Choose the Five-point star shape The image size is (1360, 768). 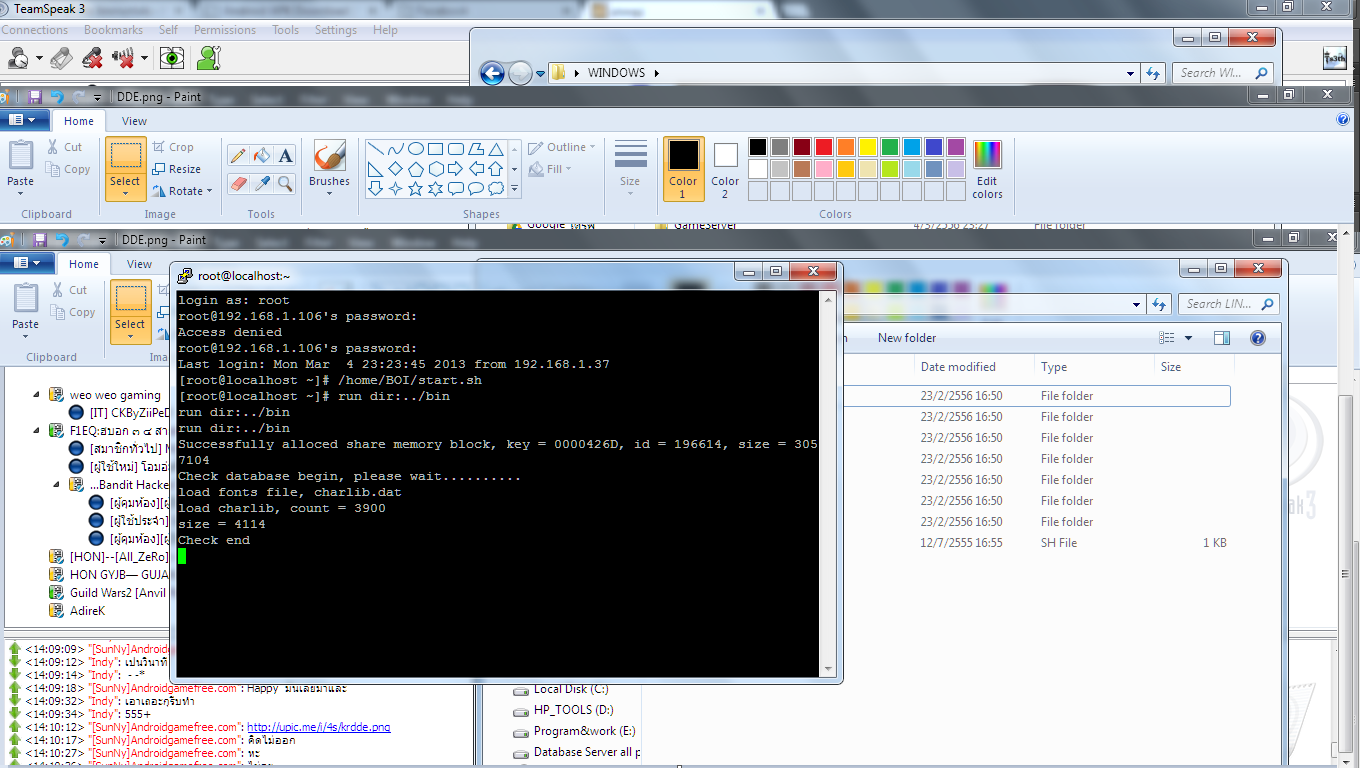[x=415, y=188]
